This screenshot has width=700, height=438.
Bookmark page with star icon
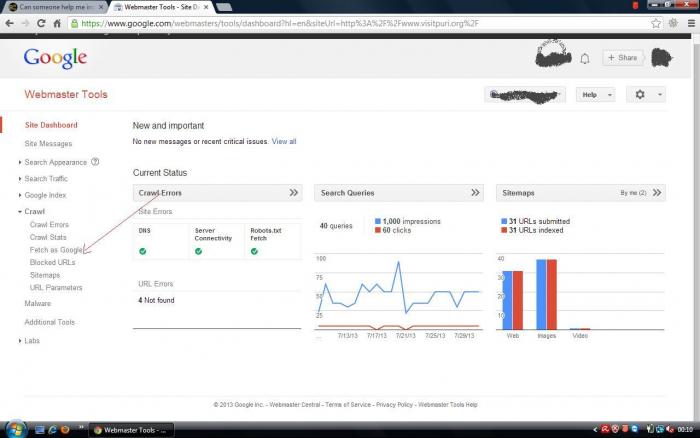point(656,23)
